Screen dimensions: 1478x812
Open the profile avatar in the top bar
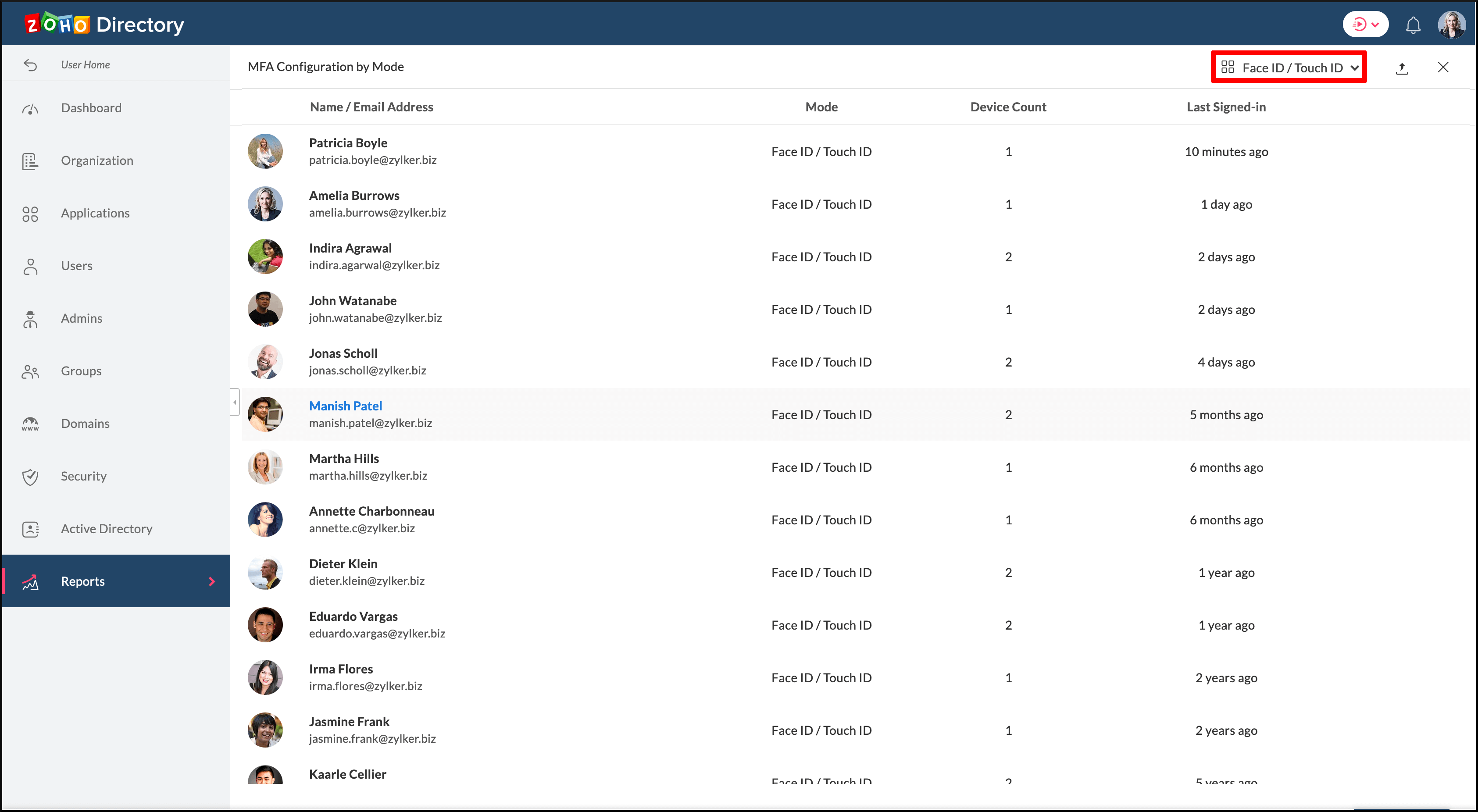tap(1451, 25)
